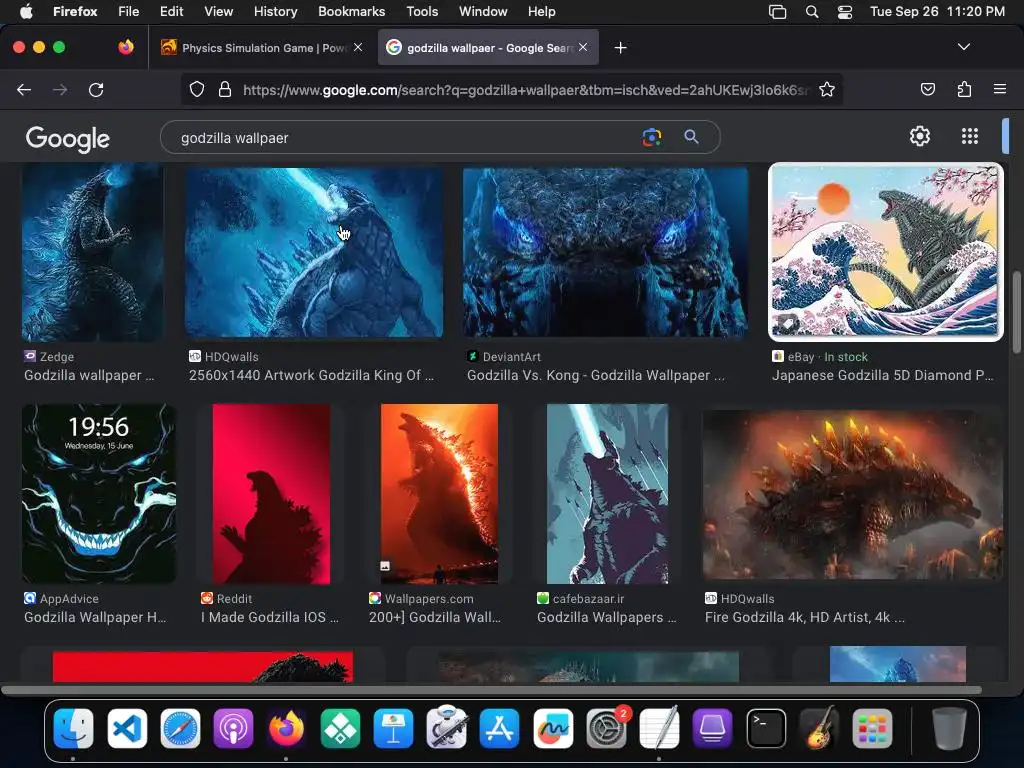Expand the list all tabs chevron
1024x768 pixels.
click(964, 47)
